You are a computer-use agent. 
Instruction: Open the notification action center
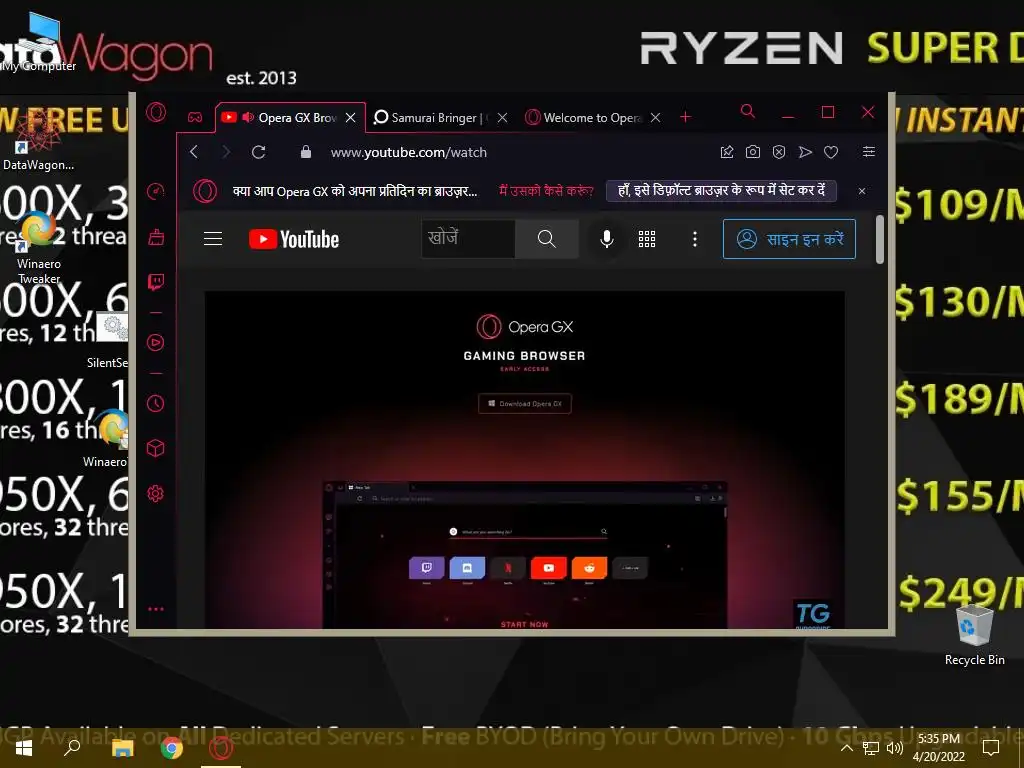click(x=991, y=748)
